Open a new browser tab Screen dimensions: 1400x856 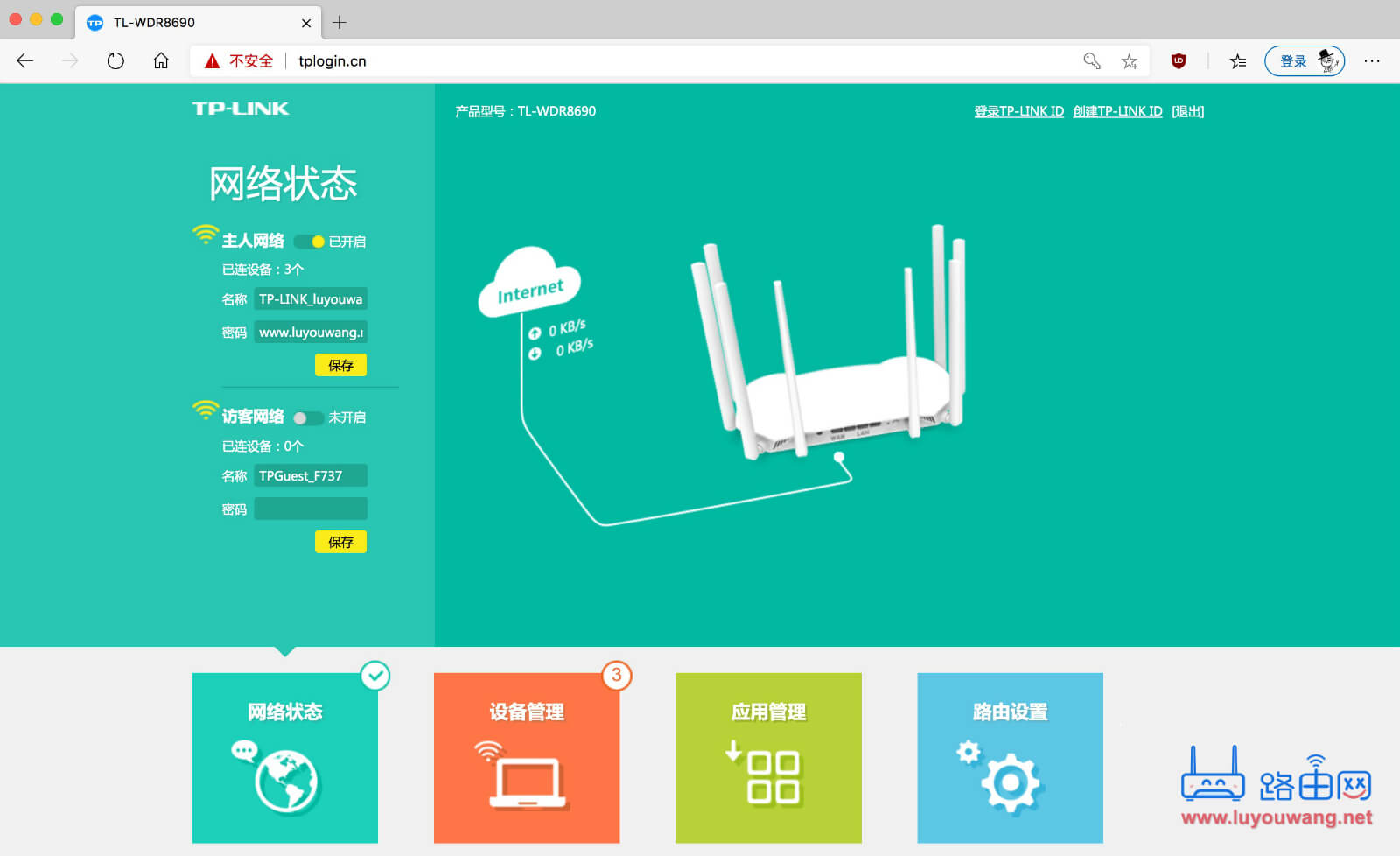pos(339,22)
